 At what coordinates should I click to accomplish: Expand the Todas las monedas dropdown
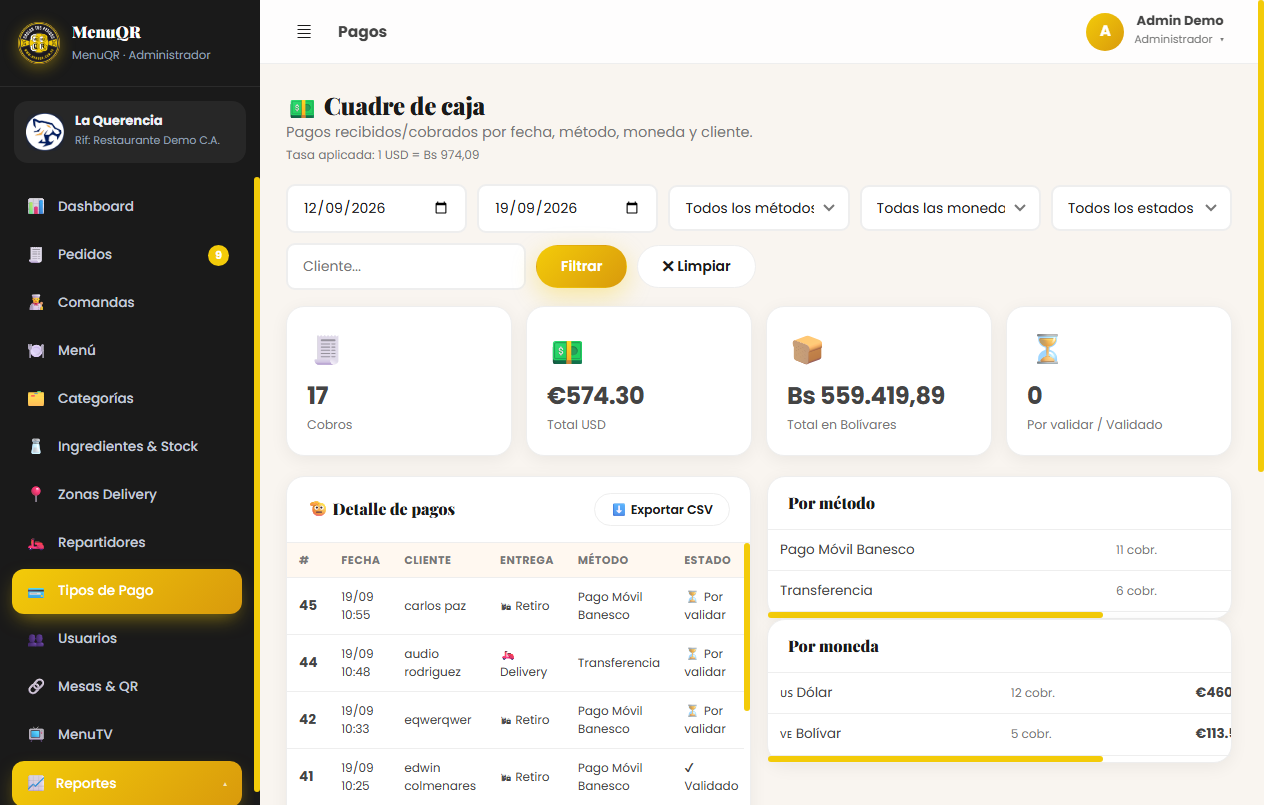point(950,208)
